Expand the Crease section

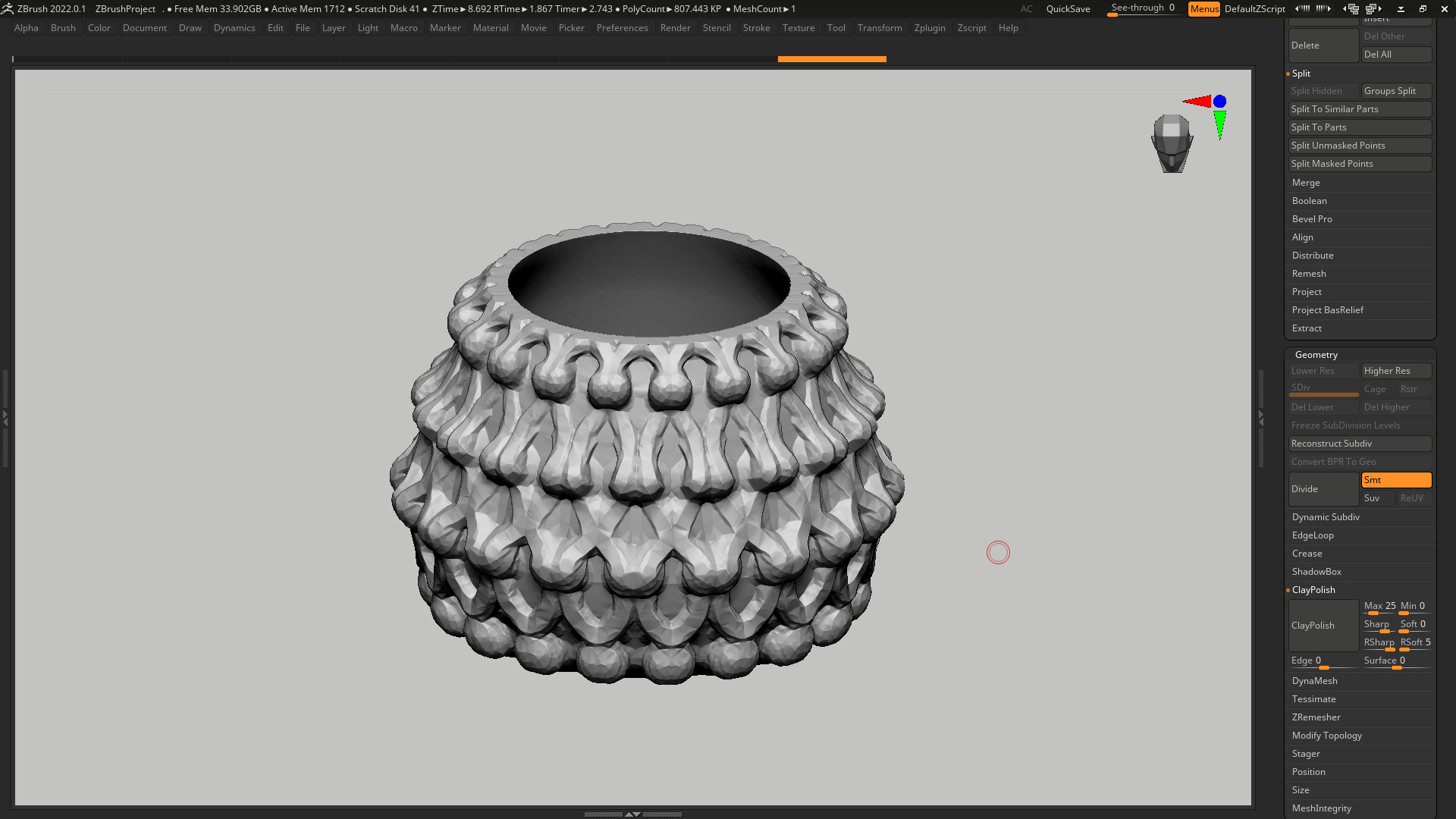coord(1307,554)
